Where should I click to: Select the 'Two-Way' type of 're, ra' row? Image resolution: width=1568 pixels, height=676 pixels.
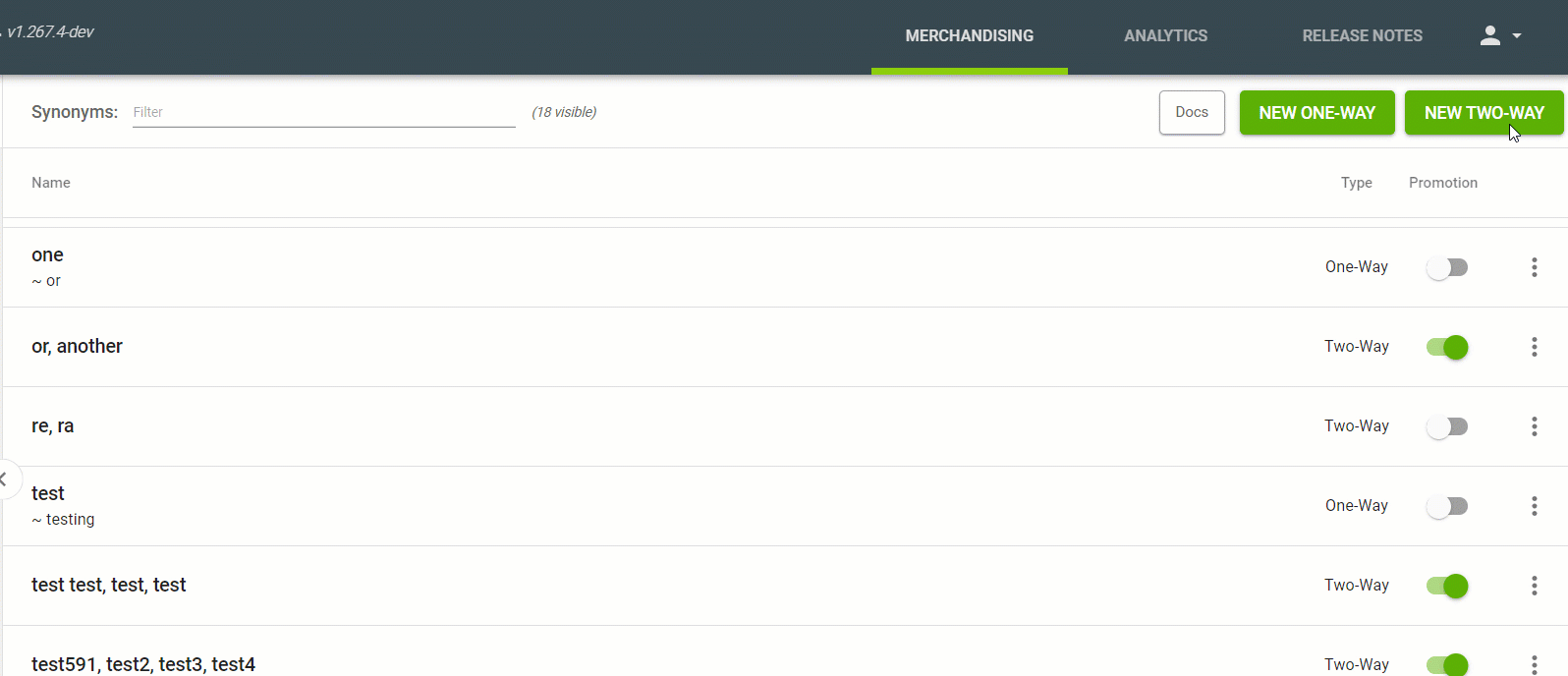click(x=1357, y=426)
